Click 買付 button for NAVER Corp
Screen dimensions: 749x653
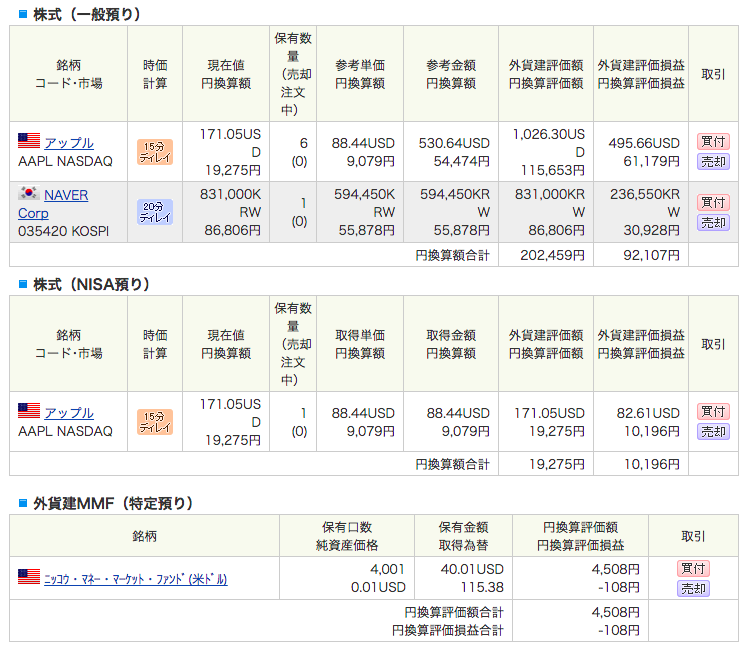point(713,203)
